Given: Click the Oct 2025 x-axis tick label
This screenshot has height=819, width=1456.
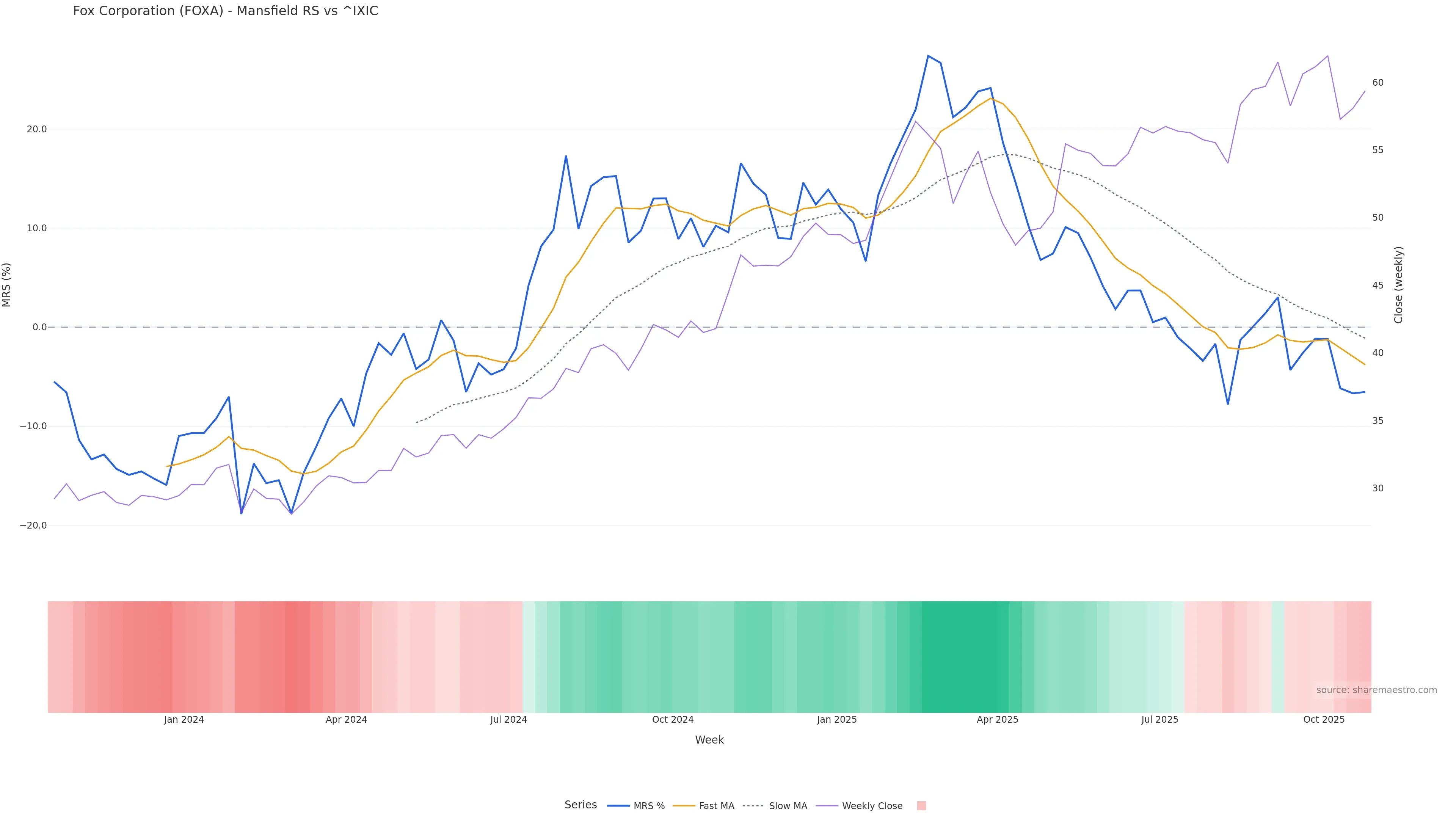Looking at the screenshot, I should pos(1324,720).
